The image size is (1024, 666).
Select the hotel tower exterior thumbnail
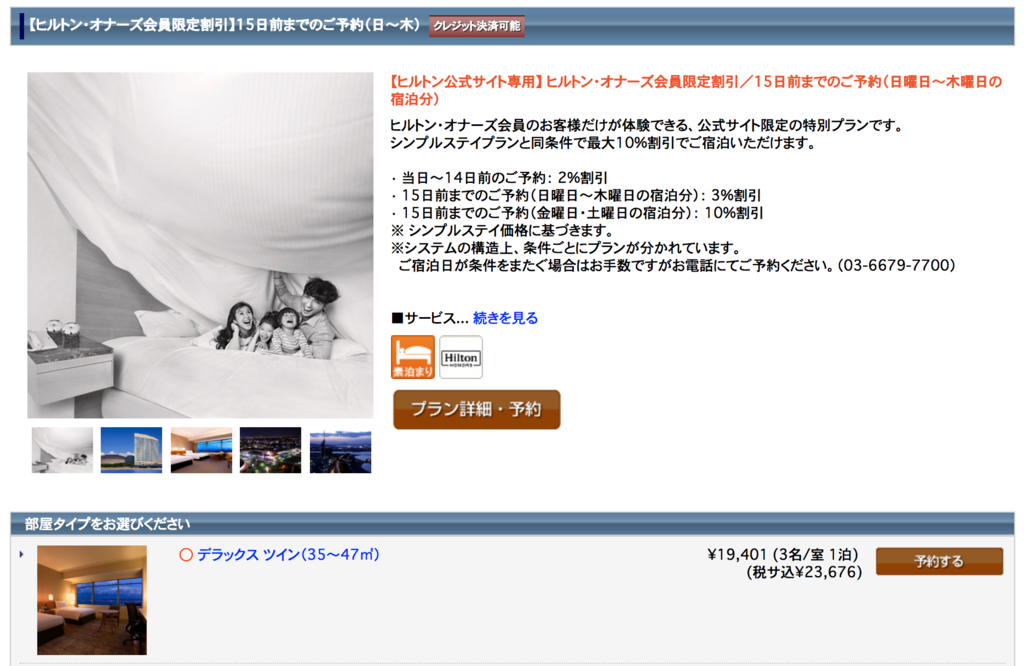(x=131, y=450)
